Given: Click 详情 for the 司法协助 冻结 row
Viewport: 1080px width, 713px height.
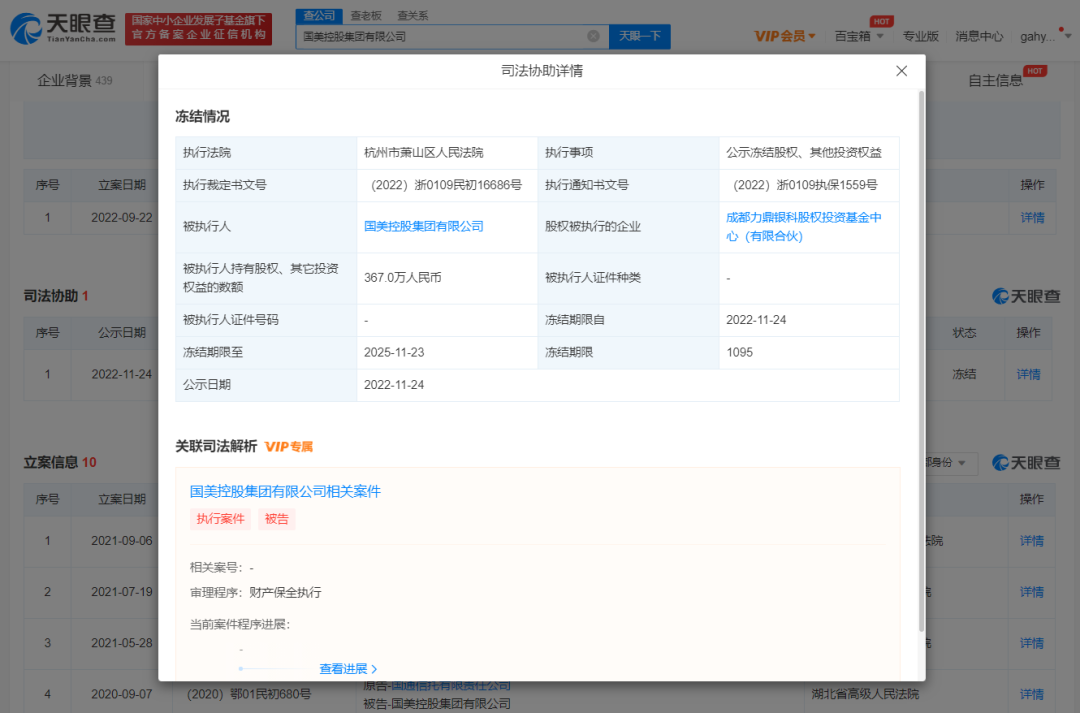Looking at the screenshot, I should pyautogui.click(x=1028, y=374).
